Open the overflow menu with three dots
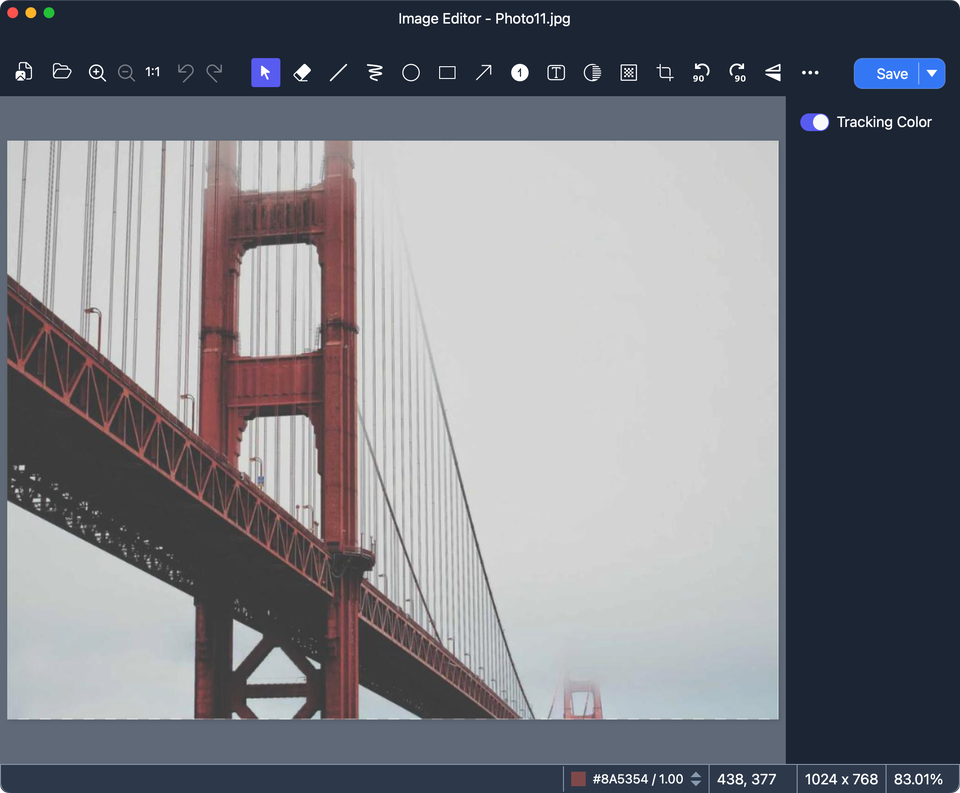This screenshot has width=960, height=793. click(810, 72)
